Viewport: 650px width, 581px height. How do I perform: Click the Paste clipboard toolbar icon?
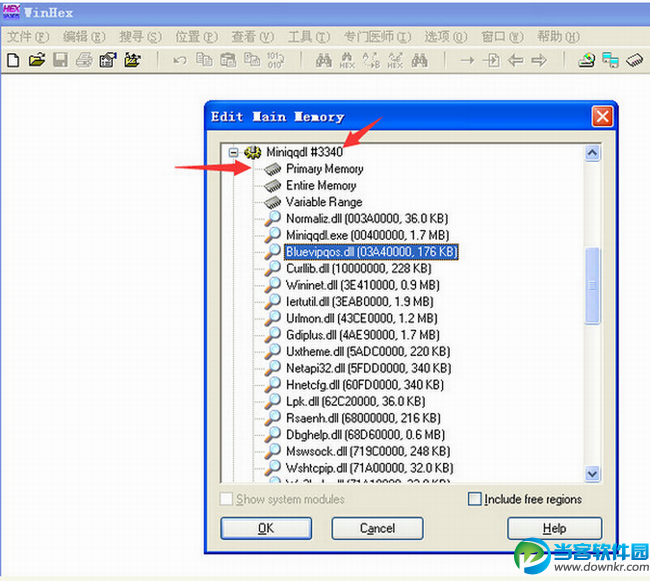point(228,61)
